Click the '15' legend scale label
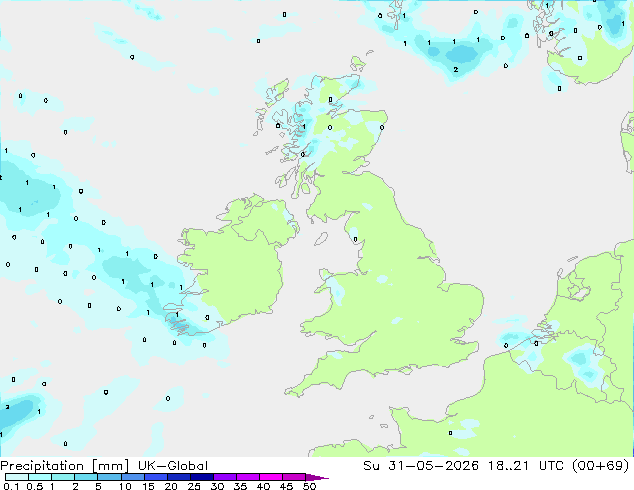The image size is (634, 490). point(148,486)
